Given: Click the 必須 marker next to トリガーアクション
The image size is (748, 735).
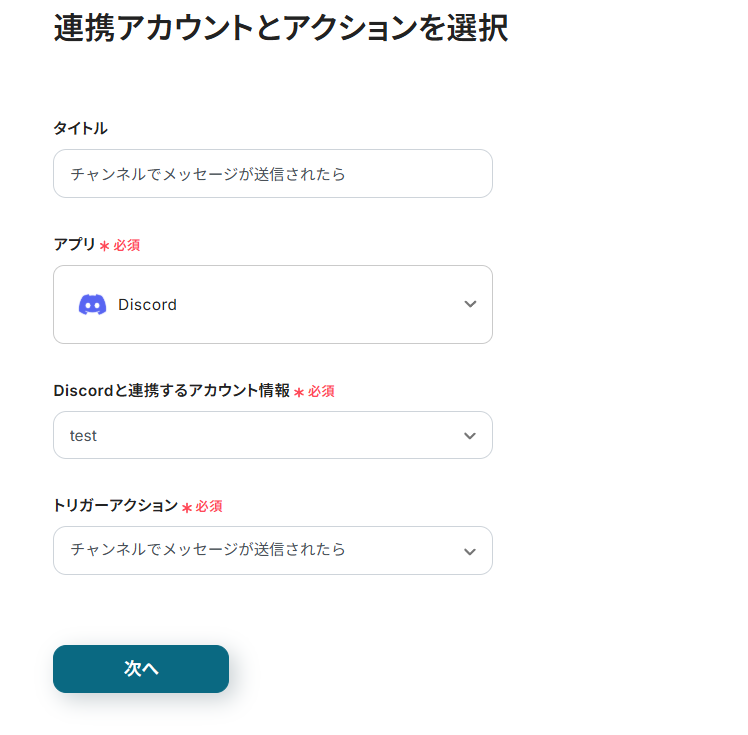Looking at the screenshot, I should pos(209,507).
